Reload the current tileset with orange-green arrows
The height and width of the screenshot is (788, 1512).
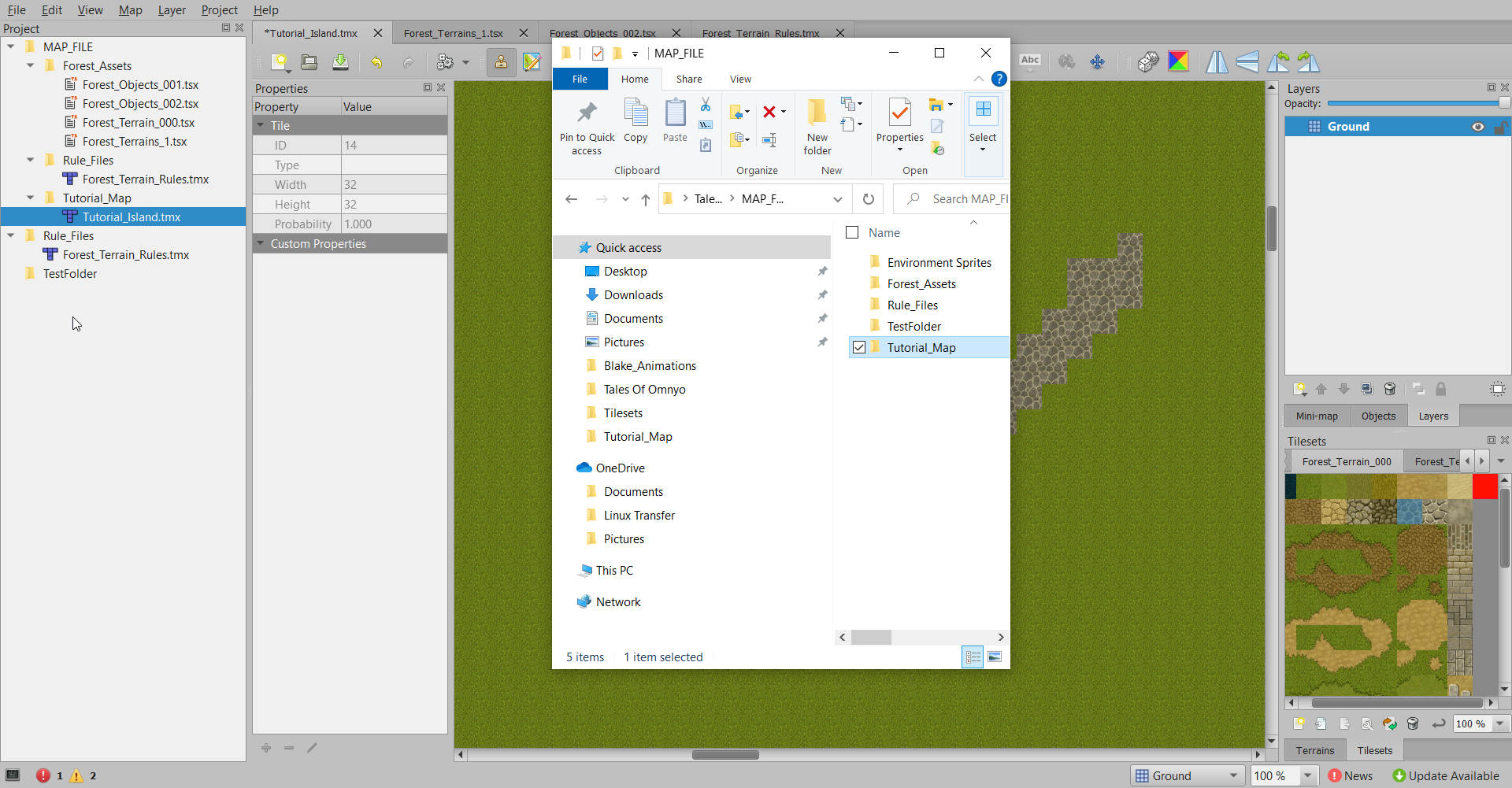(1390, 723)
